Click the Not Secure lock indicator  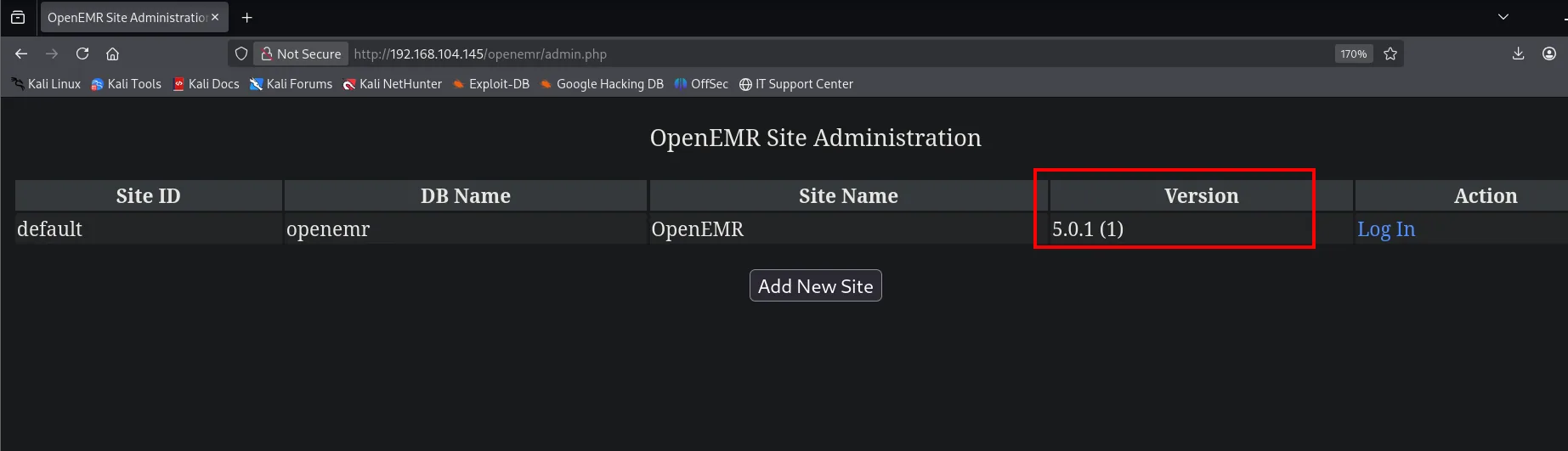pos(301,54)
